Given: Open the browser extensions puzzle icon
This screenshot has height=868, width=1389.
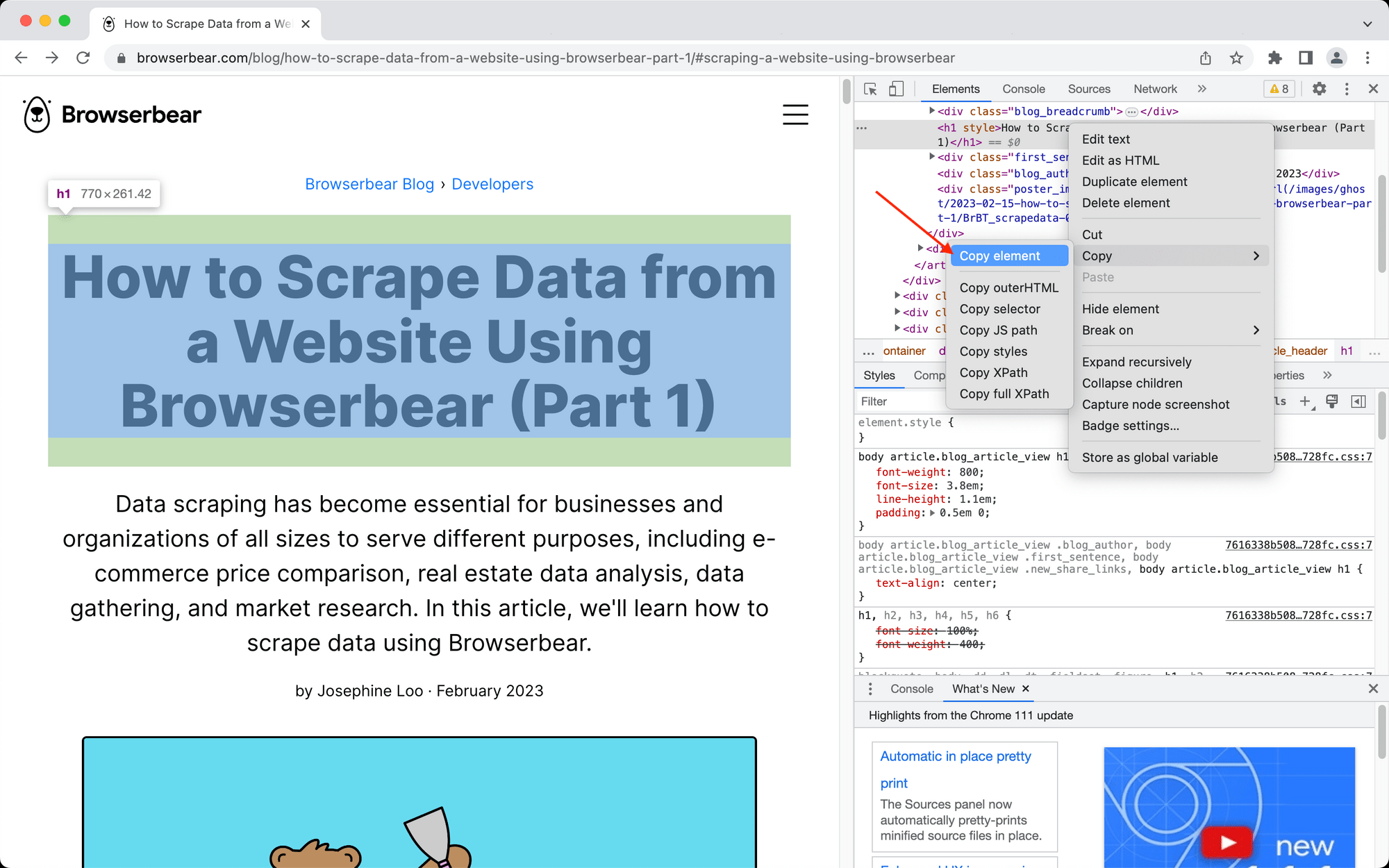Looking at the screenshot, I should (1274, 58).
